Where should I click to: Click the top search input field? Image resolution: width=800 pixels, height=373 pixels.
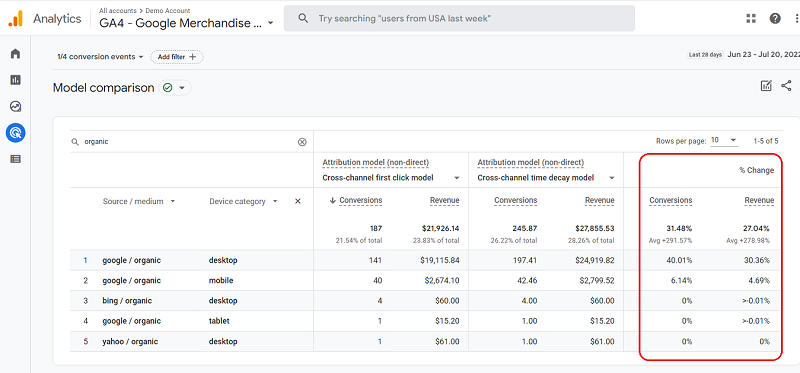tap(459, 18)
